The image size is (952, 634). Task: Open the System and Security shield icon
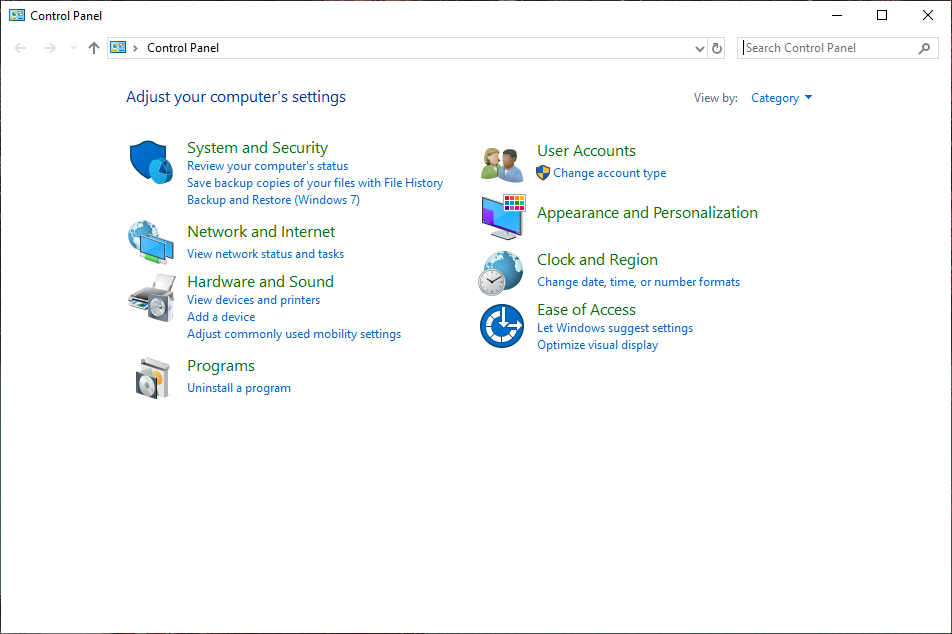click(x=151, y=162)
